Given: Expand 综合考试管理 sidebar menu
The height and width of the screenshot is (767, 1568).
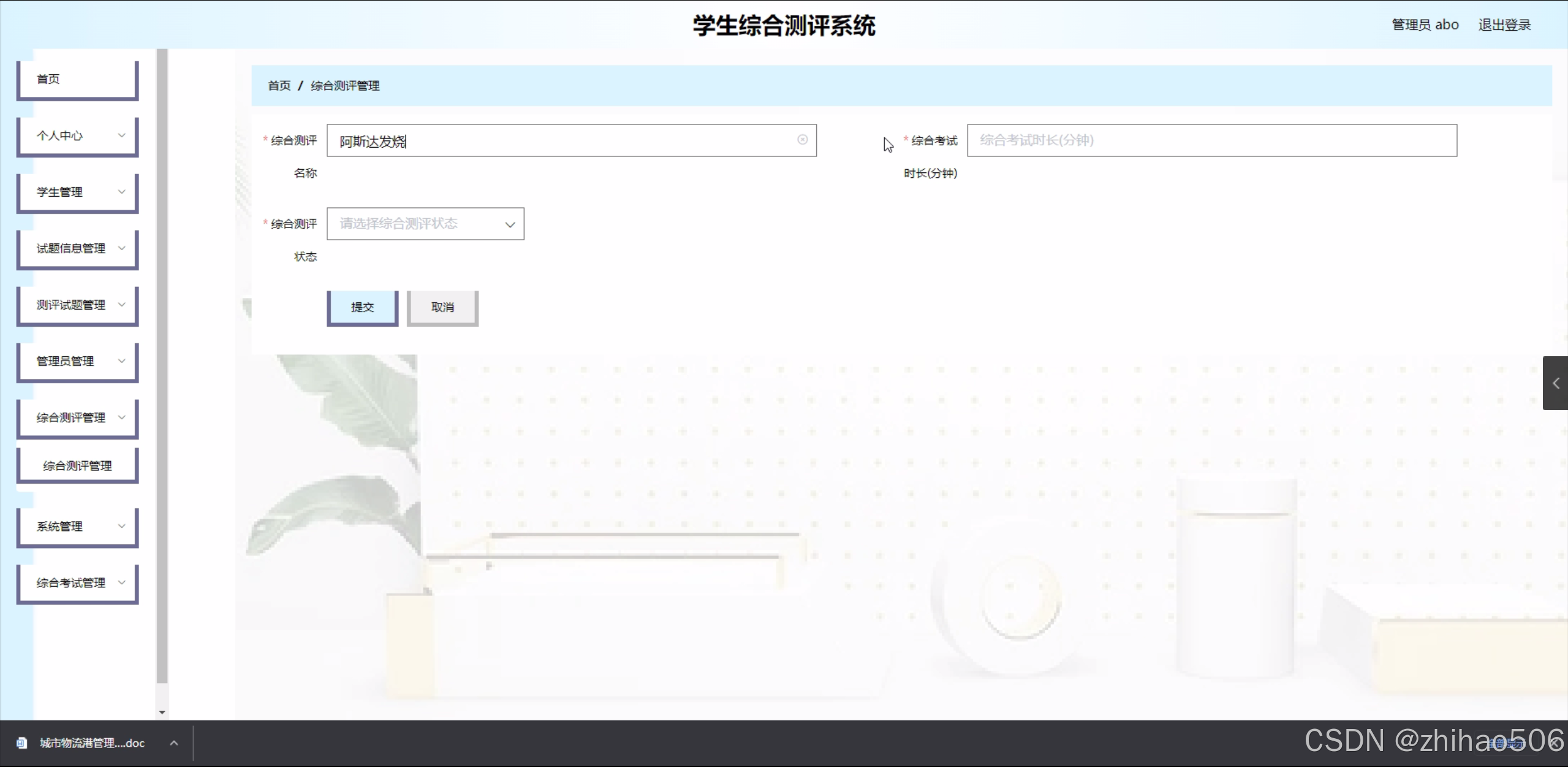Looking at the screenshot, I should coord(77,583).
